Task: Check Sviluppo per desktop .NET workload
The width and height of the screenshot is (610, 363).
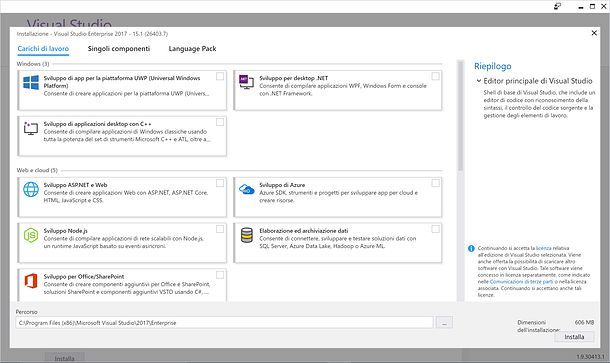Action: [435, 76]
